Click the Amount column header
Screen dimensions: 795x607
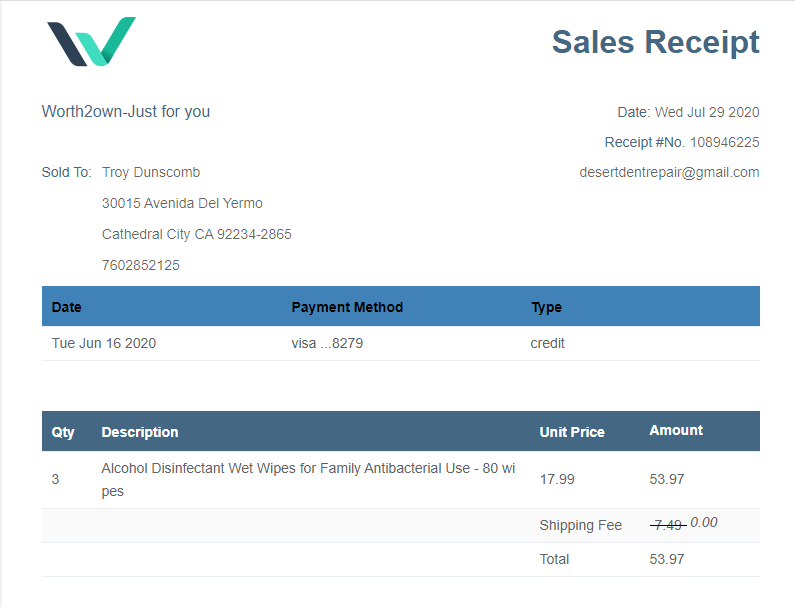(676, 431)
